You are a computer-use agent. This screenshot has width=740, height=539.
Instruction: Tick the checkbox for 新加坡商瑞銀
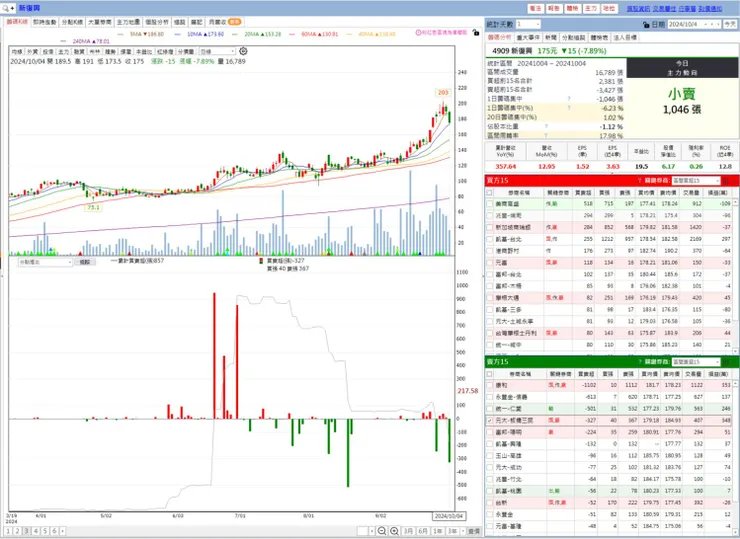coord(489,227)
